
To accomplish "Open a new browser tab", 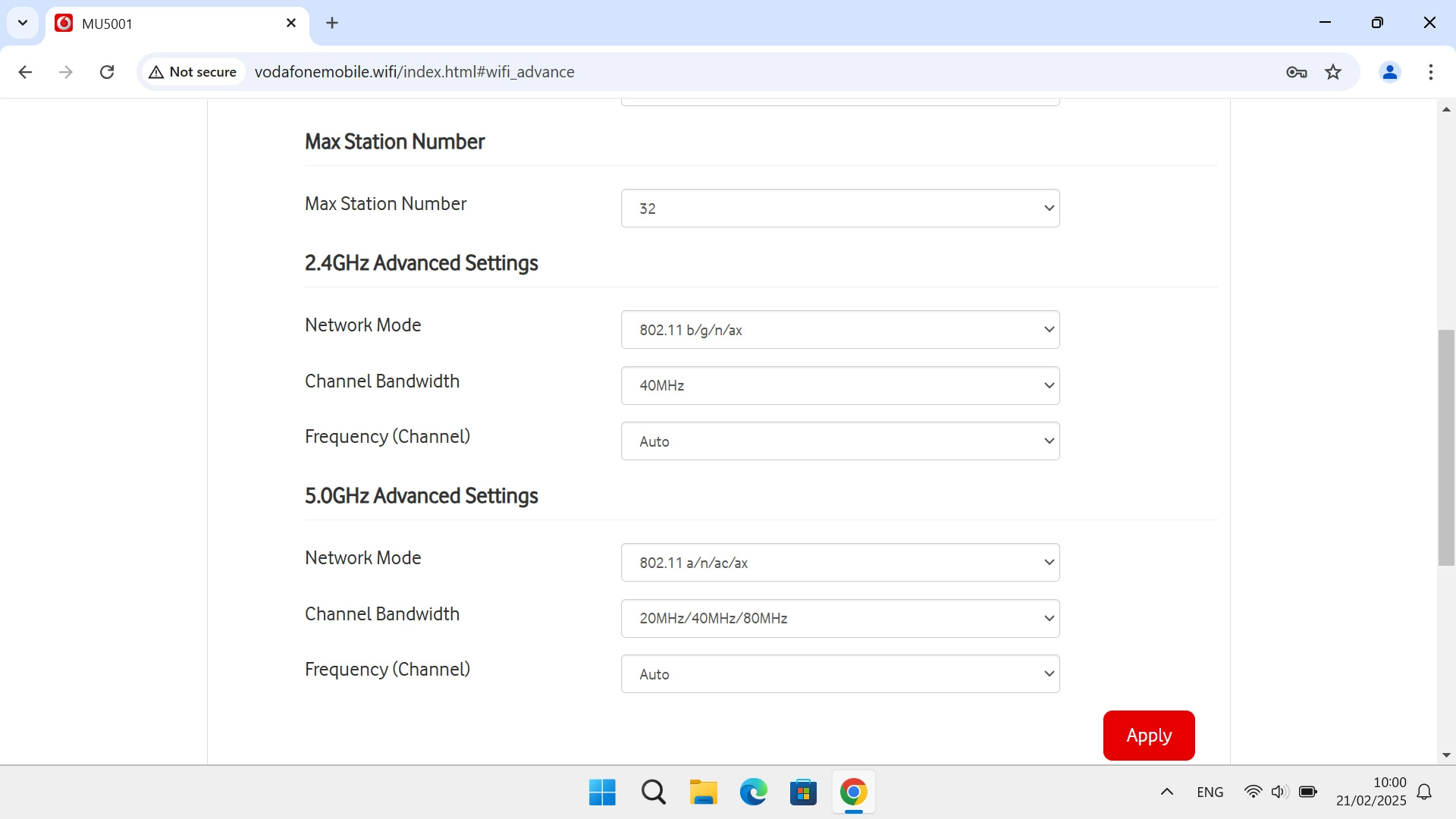I will 332,23.
